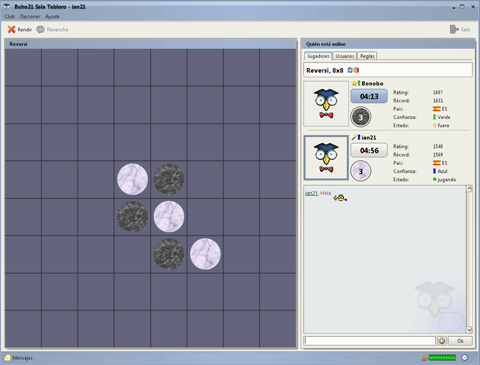
Task: Click the chat message input field
Action: [370, 341]
